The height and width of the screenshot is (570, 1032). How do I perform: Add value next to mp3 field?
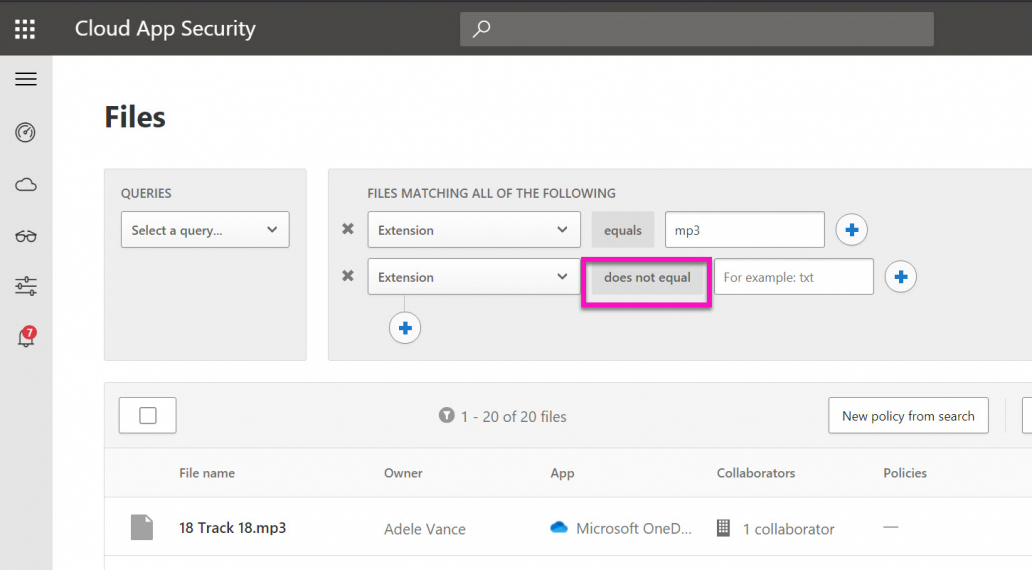[x=851, y=230]
